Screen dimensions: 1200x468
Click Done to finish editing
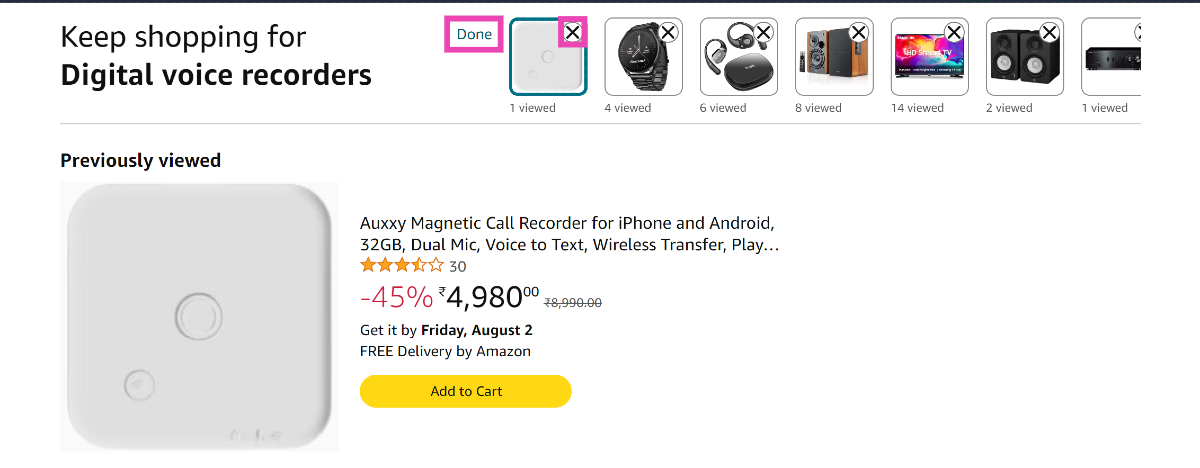[x=474, y=35]
